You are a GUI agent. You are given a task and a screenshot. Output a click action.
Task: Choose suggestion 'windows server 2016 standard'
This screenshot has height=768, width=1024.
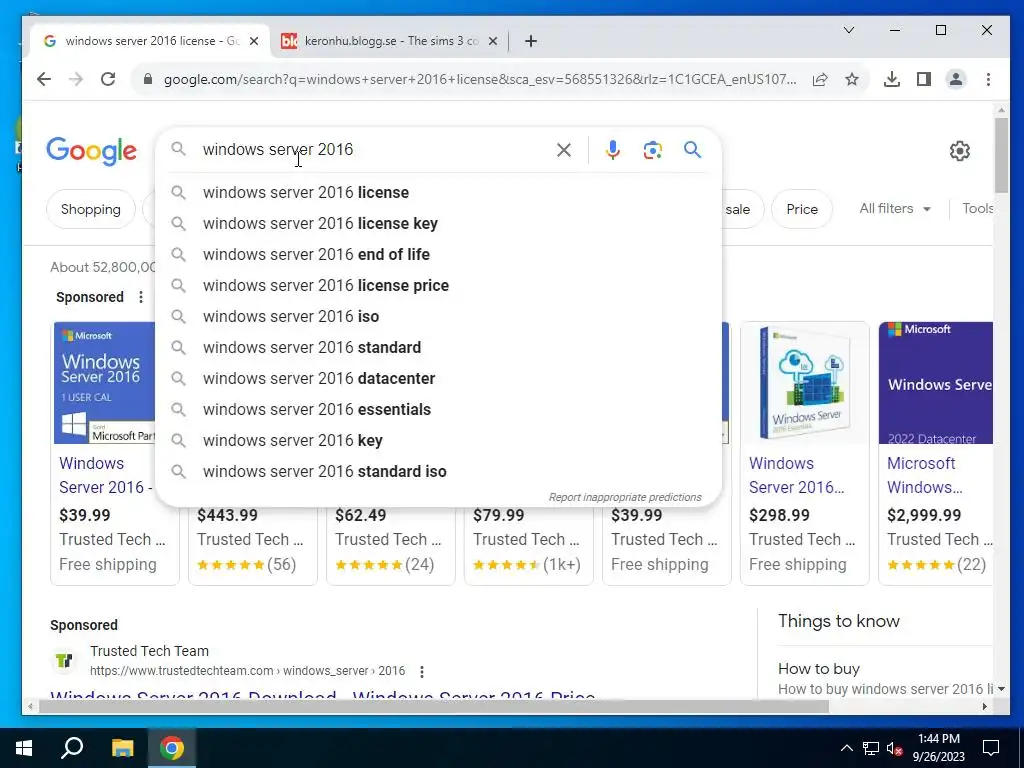(438, 347)
